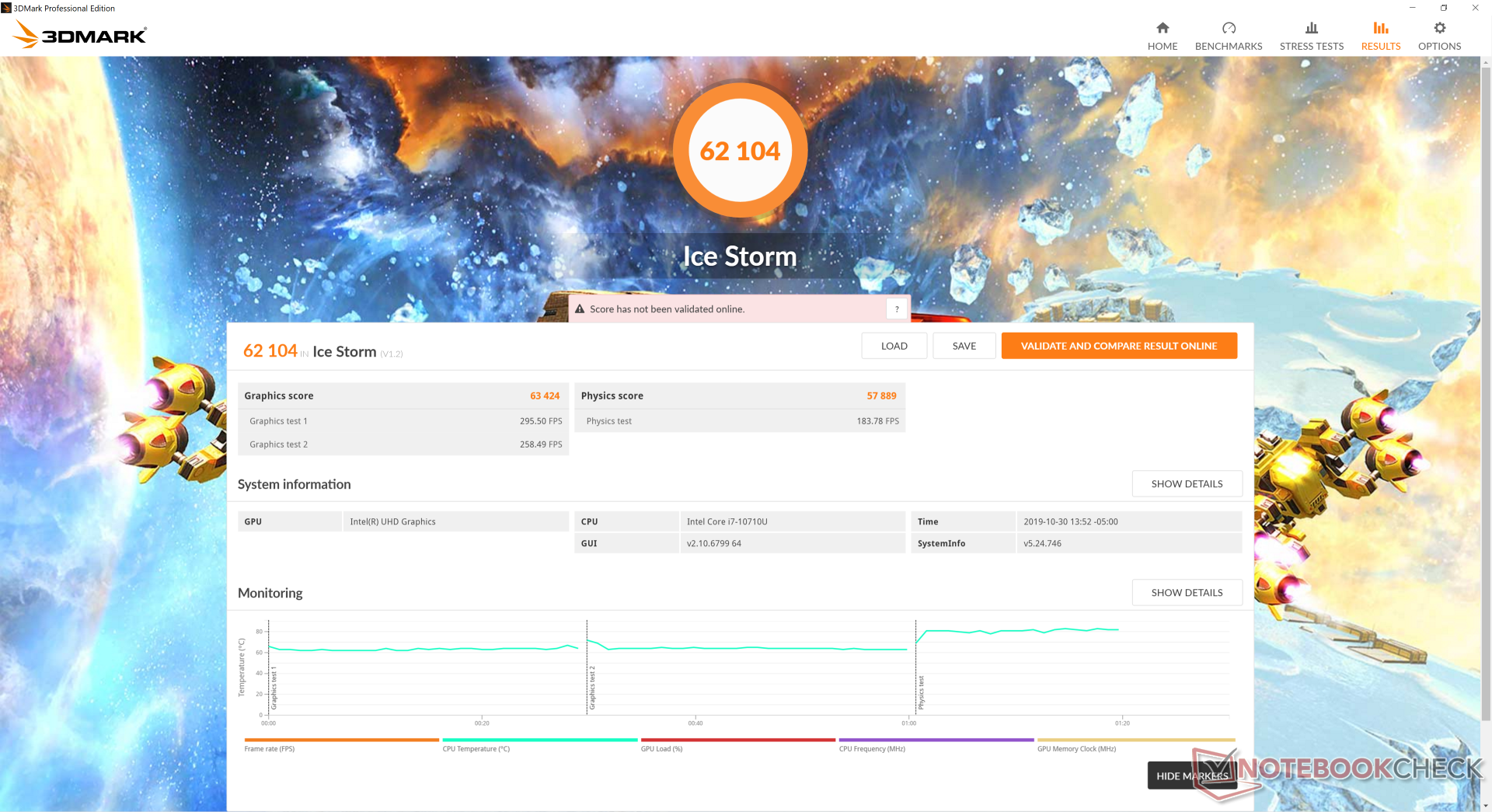Toggle the Frame rate (FPS) chart series
1492x812 pixels.
tap(342, 744)
